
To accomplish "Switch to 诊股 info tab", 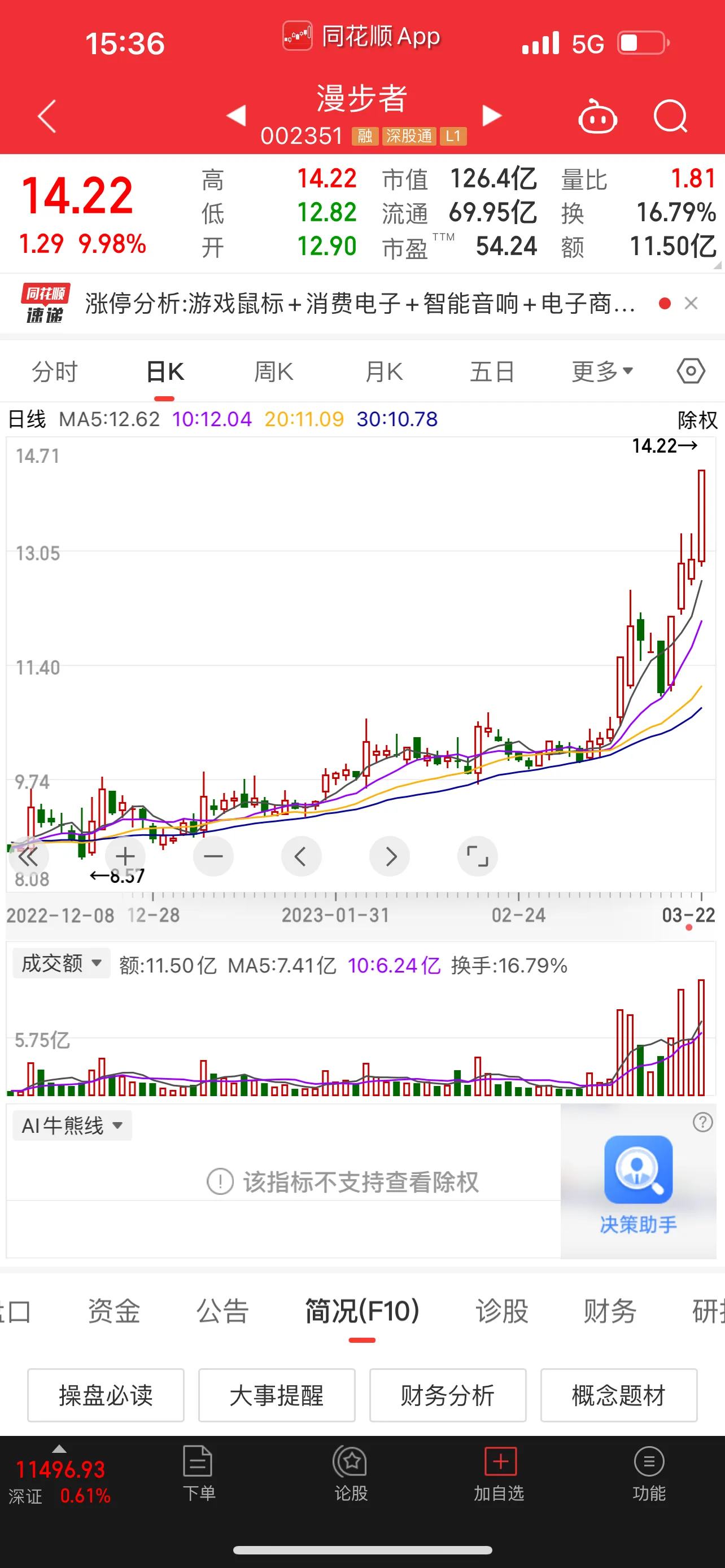I will point(501,1311).
